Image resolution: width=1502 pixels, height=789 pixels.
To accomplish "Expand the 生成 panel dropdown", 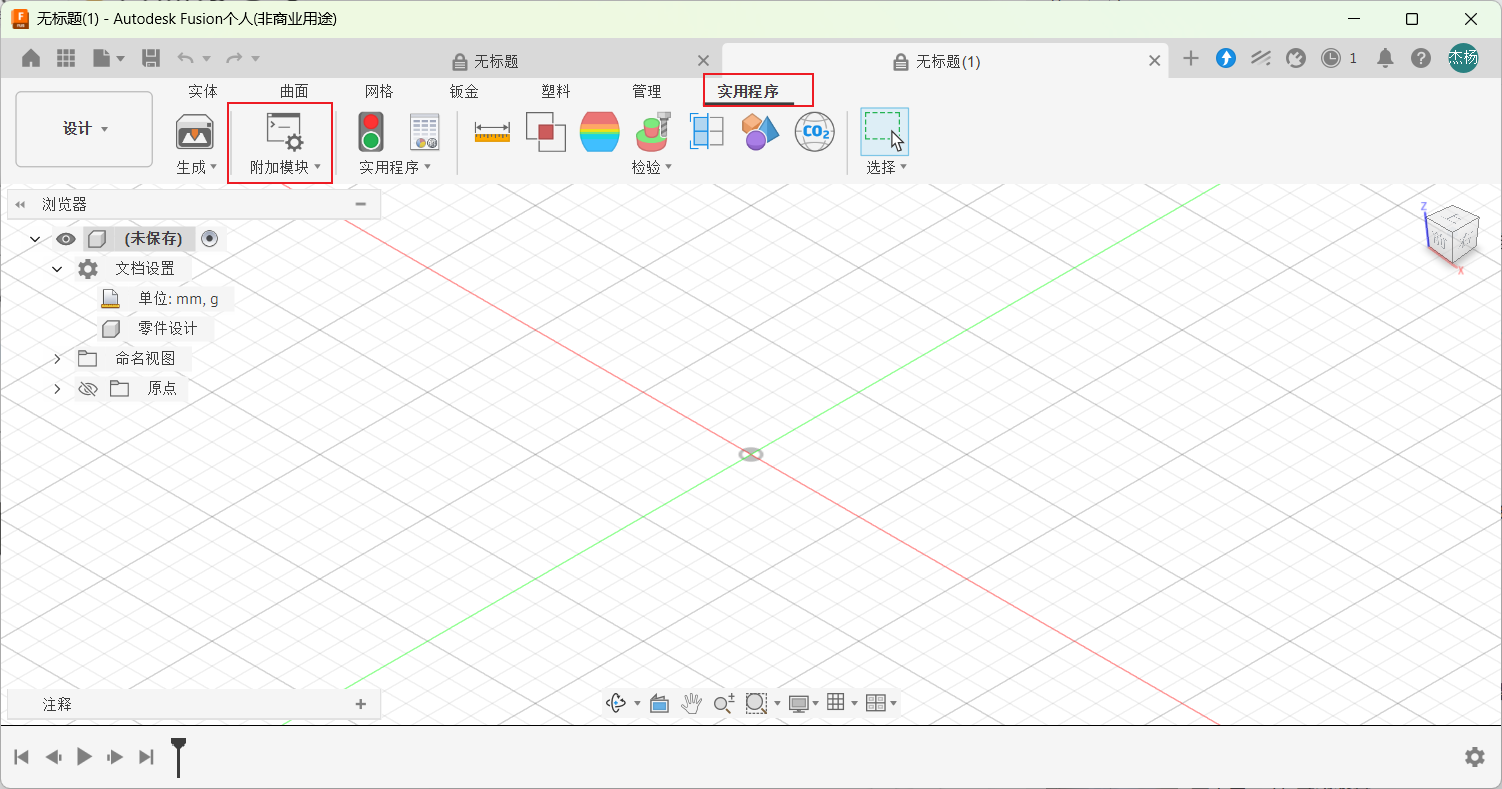I will tap(197, 167).
